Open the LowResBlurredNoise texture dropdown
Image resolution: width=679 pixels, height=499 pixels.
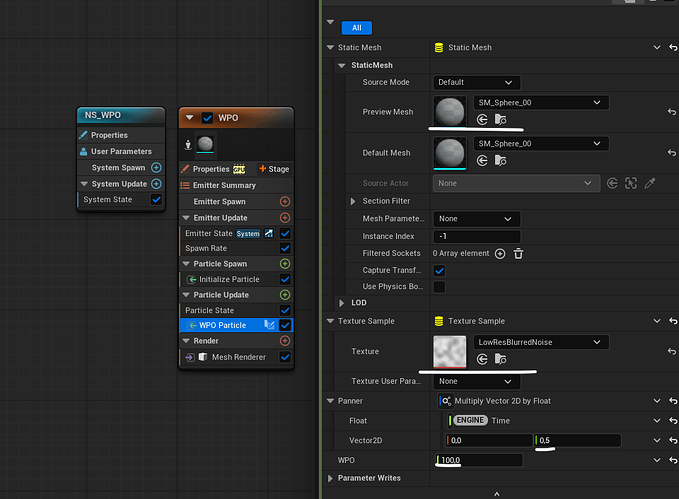tap(541, 342)
